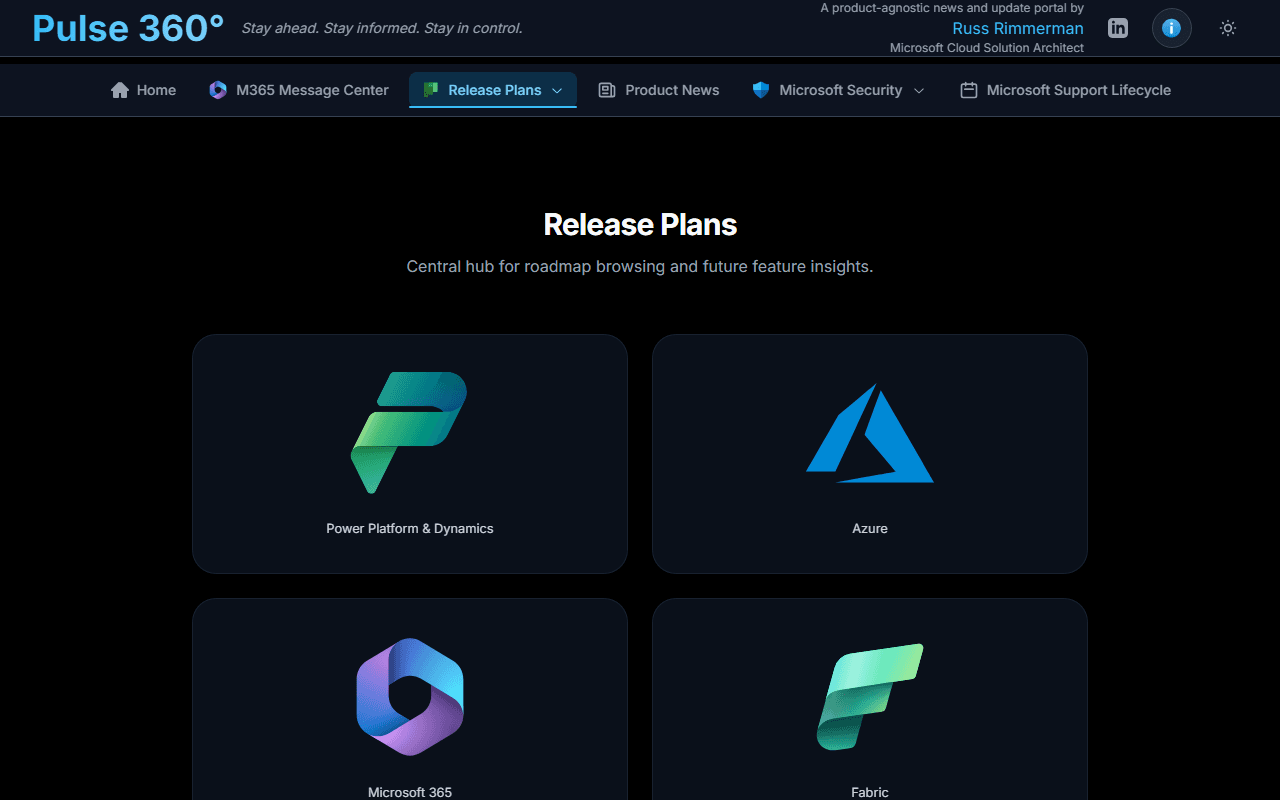
Task: Expand the Release Plans dropdown chevron
Action: coord(557,91)
